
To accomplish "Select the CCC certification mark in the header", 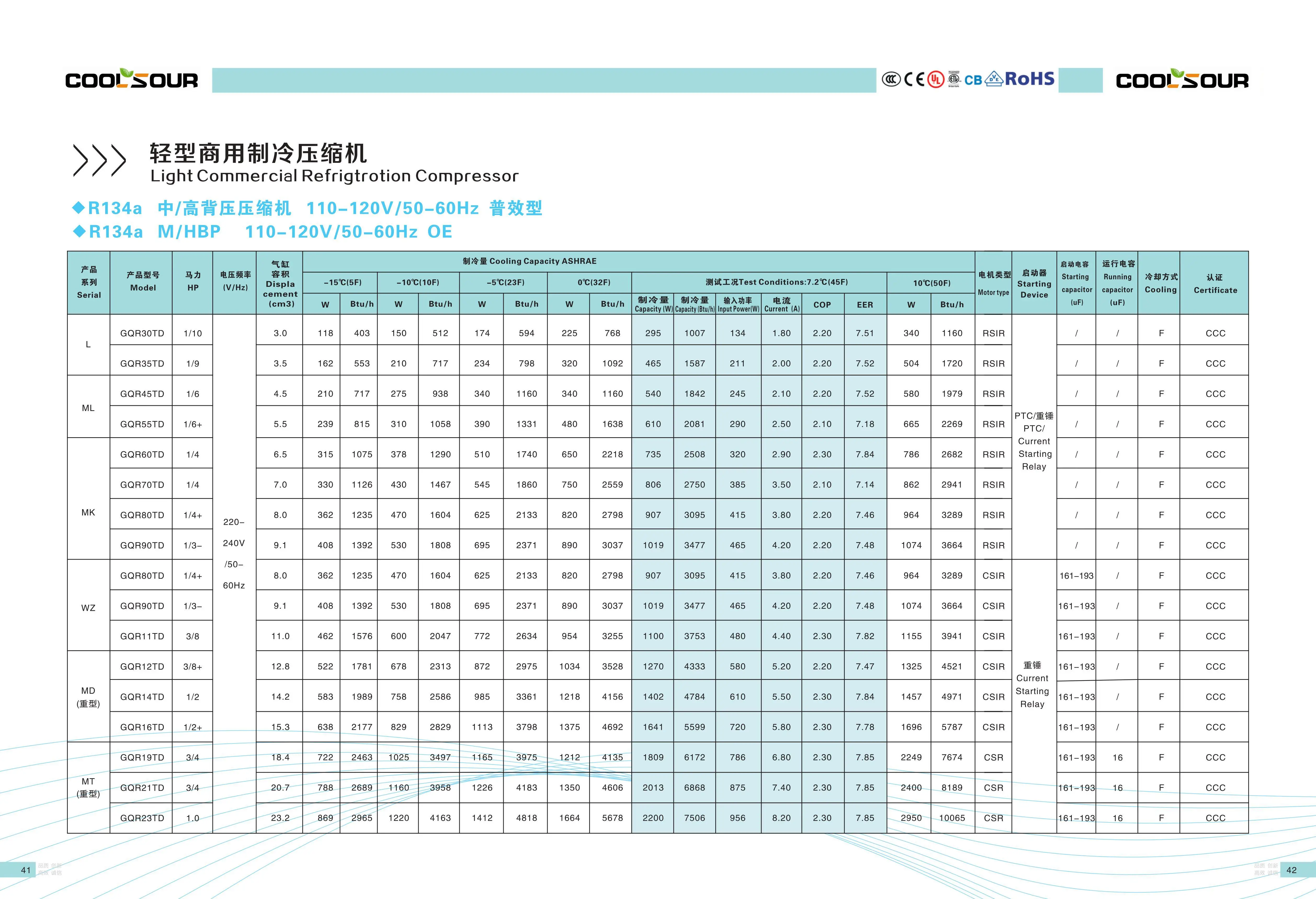I will [x=891, y=79].
